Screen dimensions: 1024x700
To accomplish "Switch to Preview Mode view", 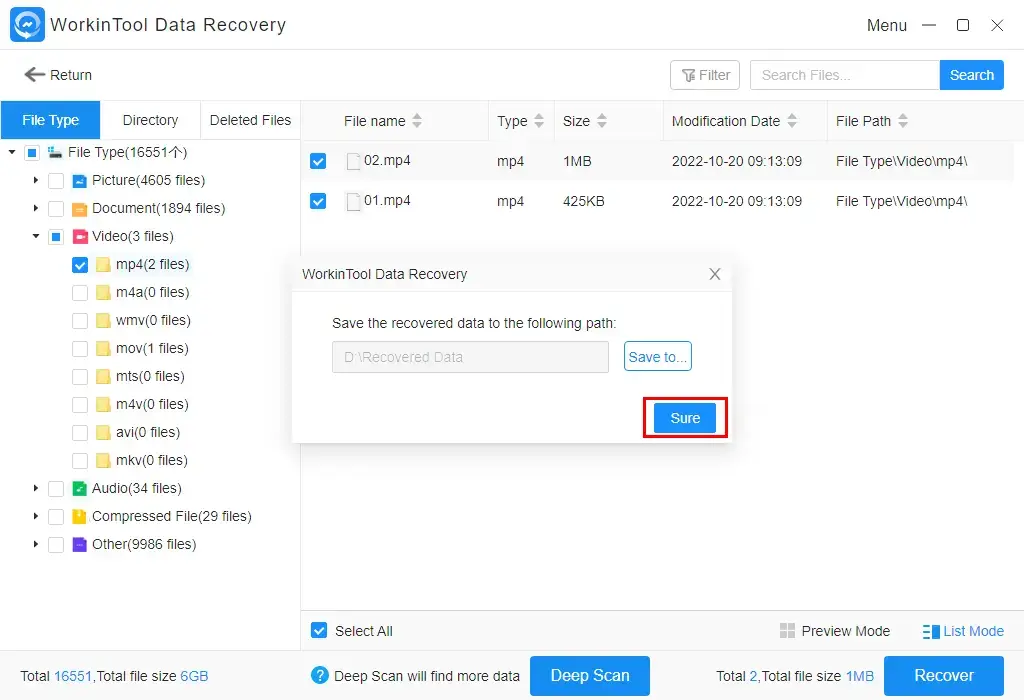I will (x=835, y=631).
